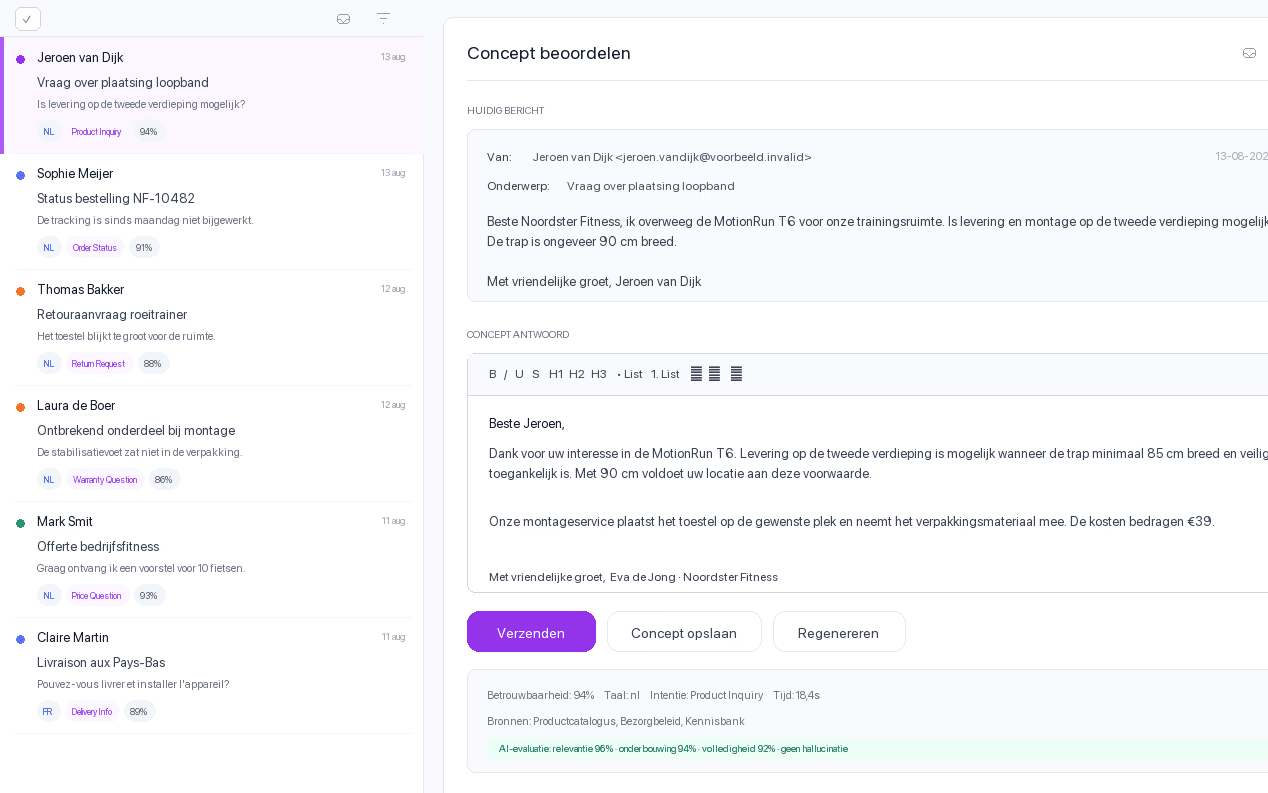Apply underline with the U button

click(519, 374)
